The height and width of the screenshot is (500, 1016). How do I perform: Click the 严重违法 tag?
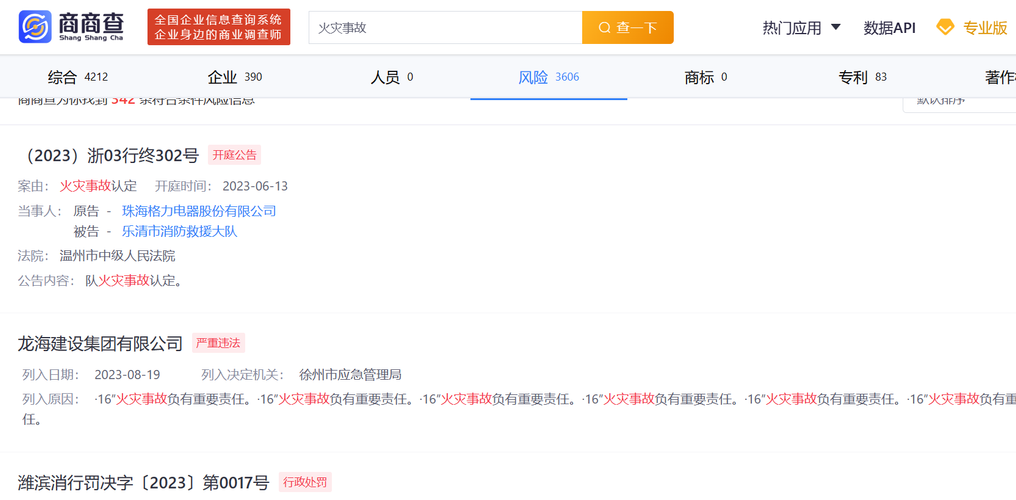coord(218,343)
